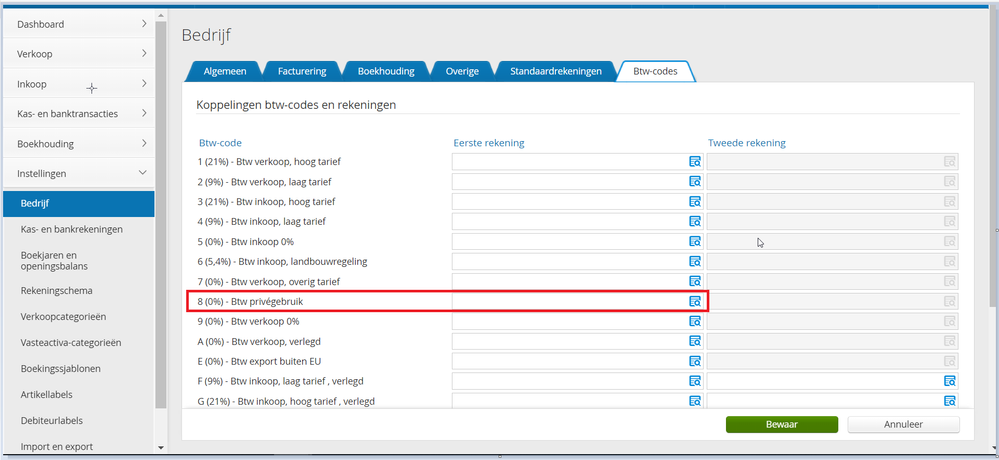Viewport: 999px width, 460px height.
Task: Open account lookup for Btw inkoop, landbouwregeling
Action: [x=694, y=261]
